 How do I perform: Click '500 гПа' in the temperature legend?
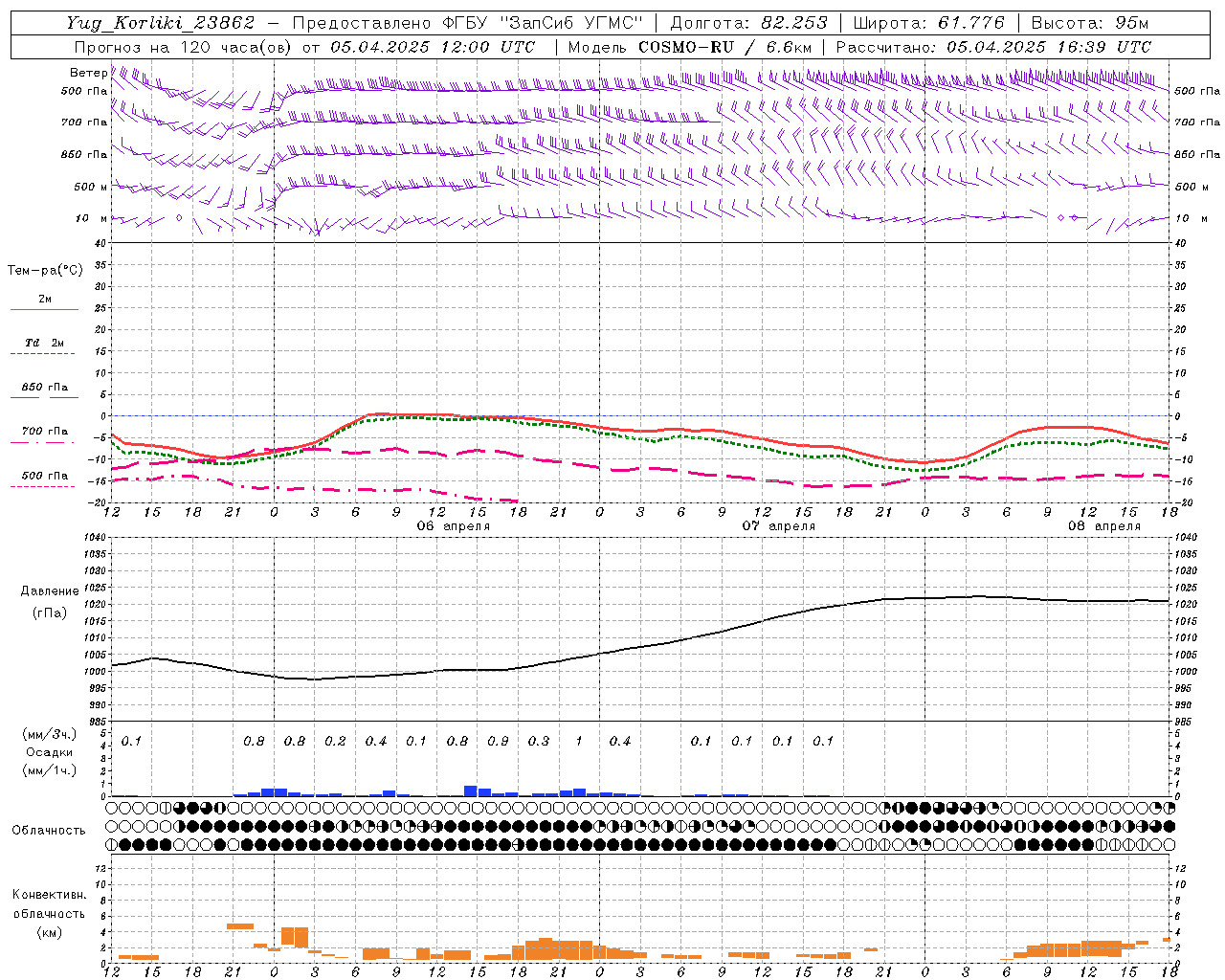coord(45,476)
